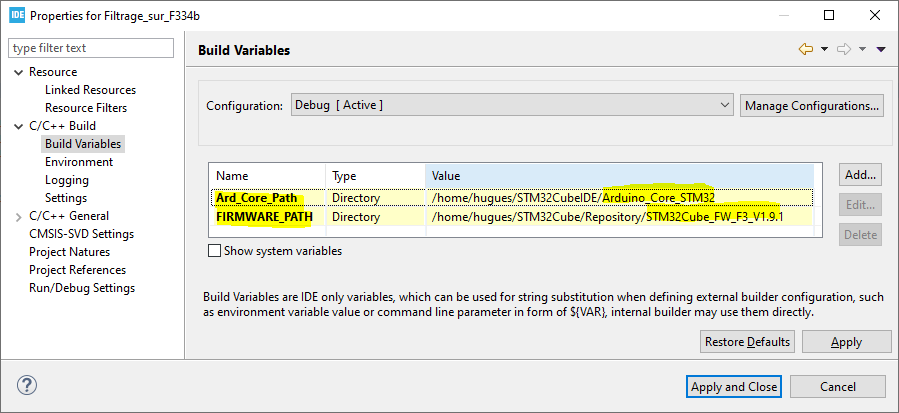Click the forward navigation arrow icon
Viewport: 899px width, 413px height.
pyautogui.click(x=843, y=49)
